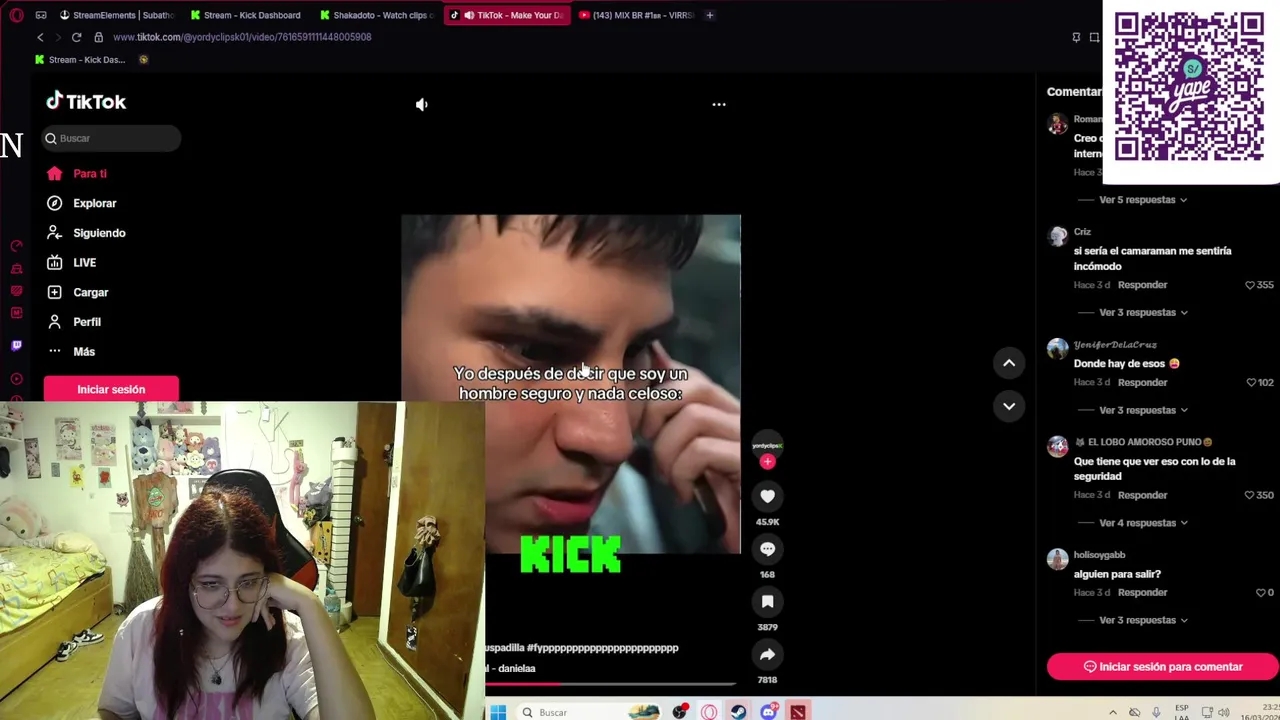
Task: Click Iniciar sesión para comentar button
Action: point(1162,667)
